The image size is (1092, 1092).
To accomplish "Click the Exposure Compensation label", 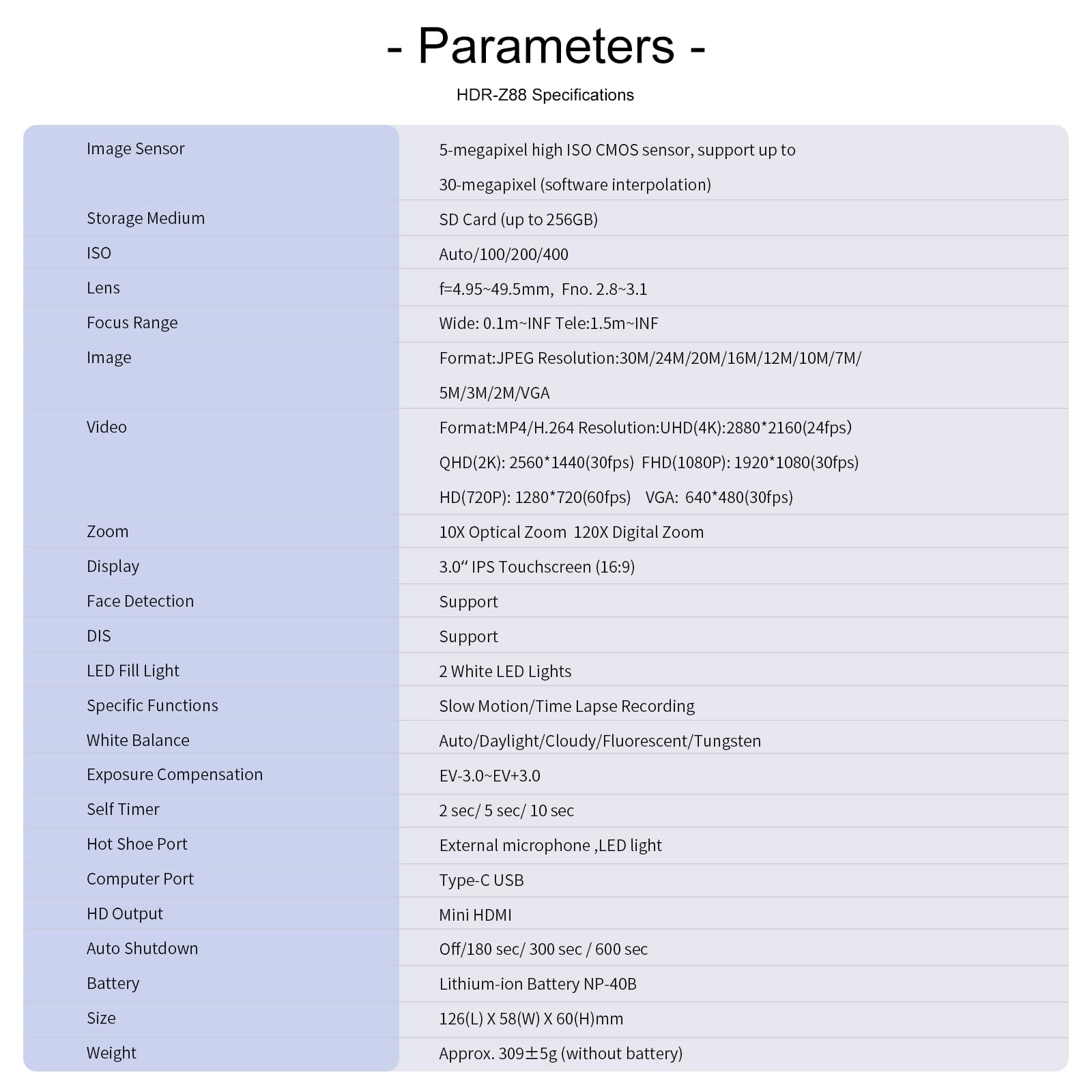I will 174,775.
